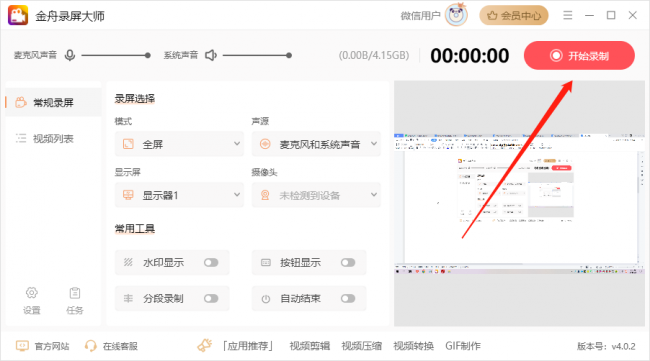Click the headset icon for 在线客服

(90, 346)
